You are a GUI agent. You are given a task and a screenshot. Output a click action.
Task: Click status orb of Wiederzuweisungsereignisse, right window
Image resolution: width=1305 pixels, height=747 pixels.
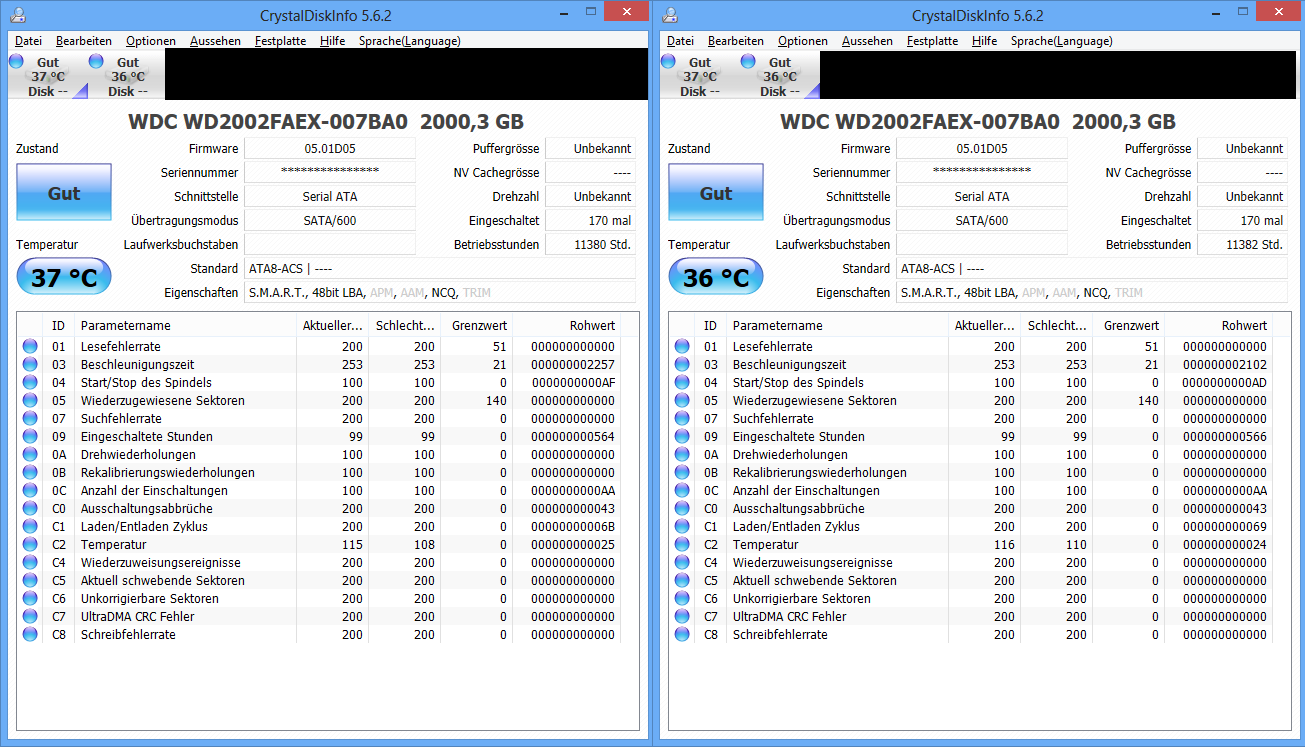682,562
